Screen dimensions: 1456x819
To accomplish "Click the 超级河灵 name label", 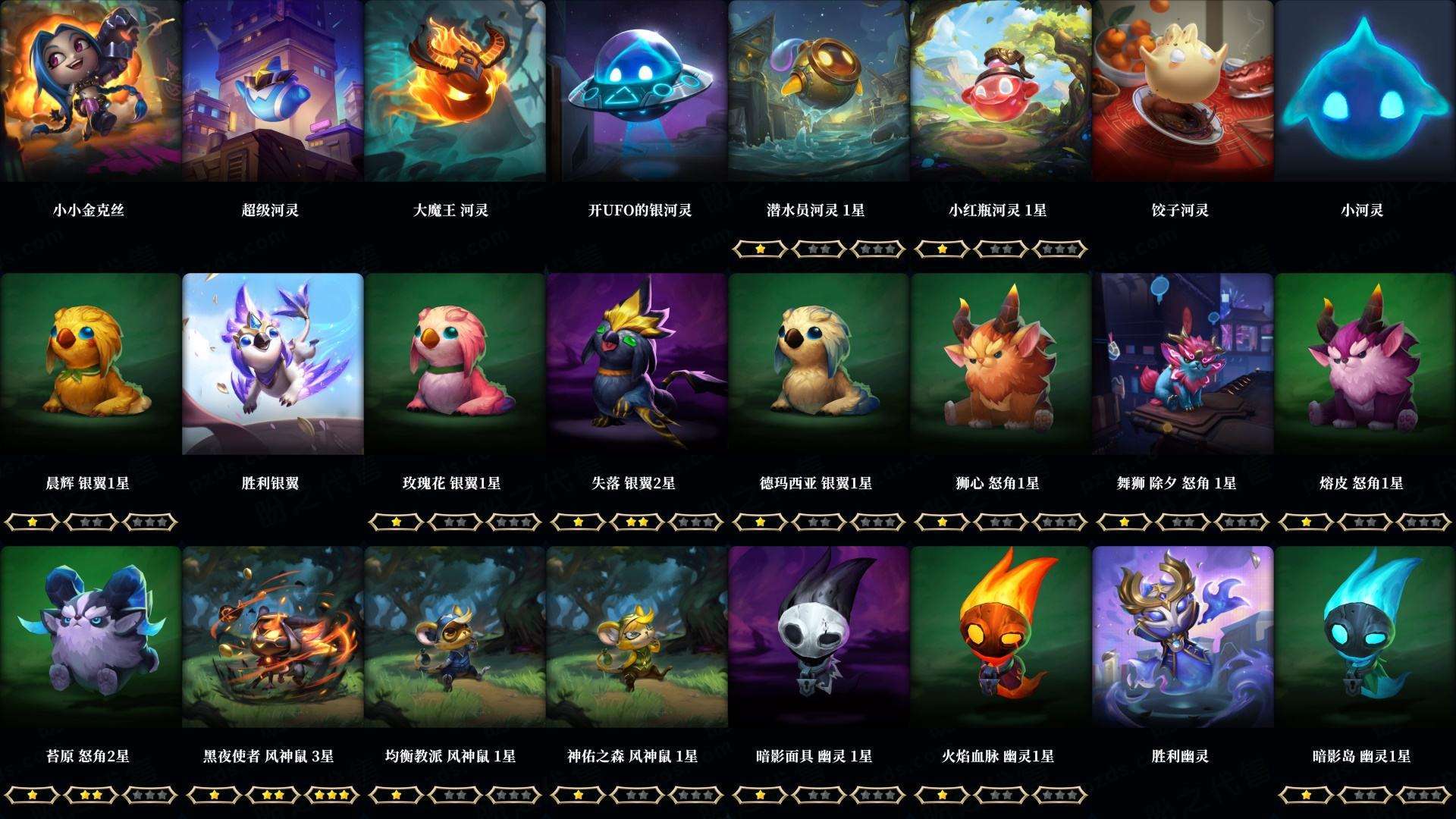I will click(270, 210).
